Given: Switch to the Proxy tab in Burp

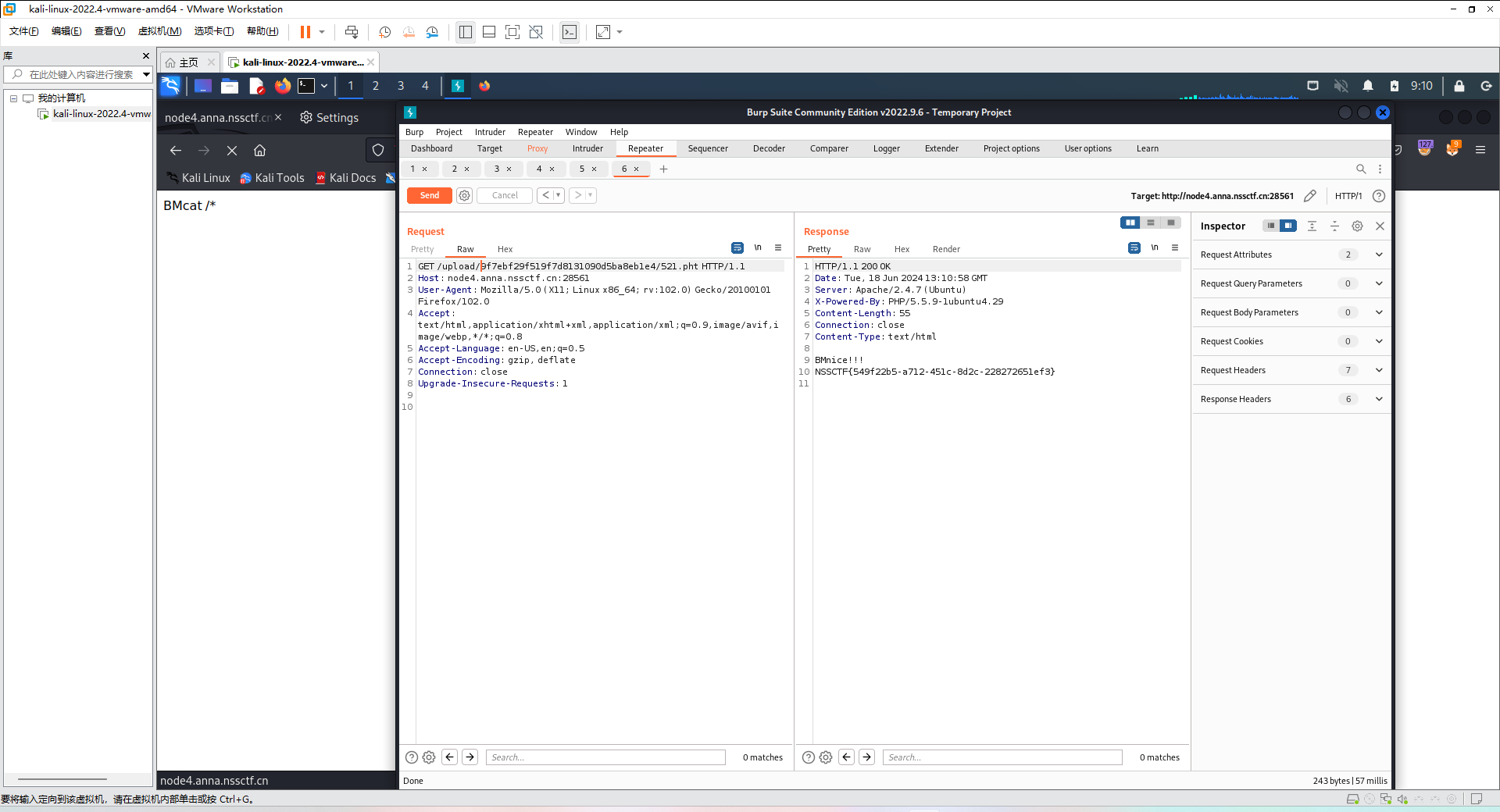Looking at the screenshot, I should point(537,148).
